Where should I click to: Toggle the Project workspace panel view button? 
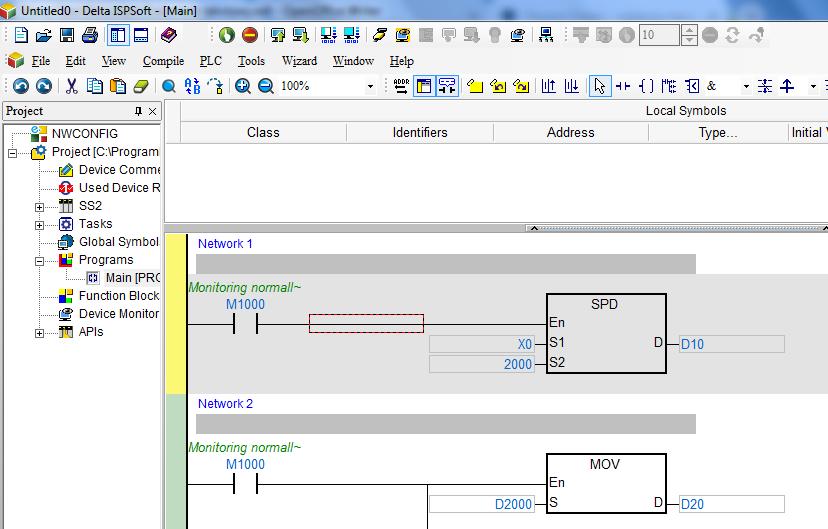tap(118, 35)
